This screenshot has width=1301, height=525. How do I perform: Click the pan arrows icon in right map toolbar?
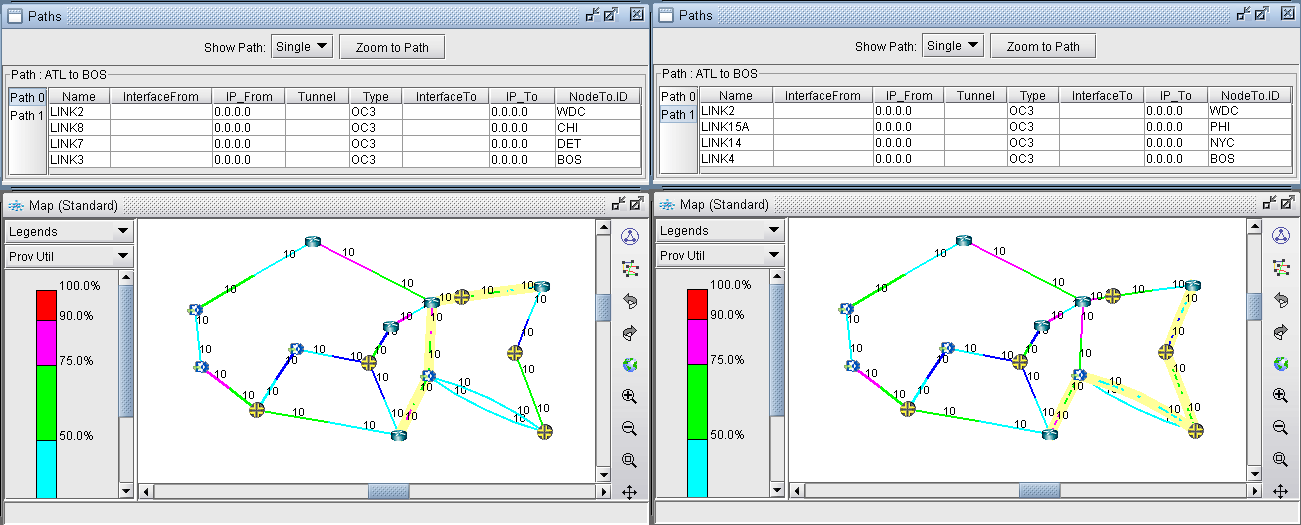1280,491
